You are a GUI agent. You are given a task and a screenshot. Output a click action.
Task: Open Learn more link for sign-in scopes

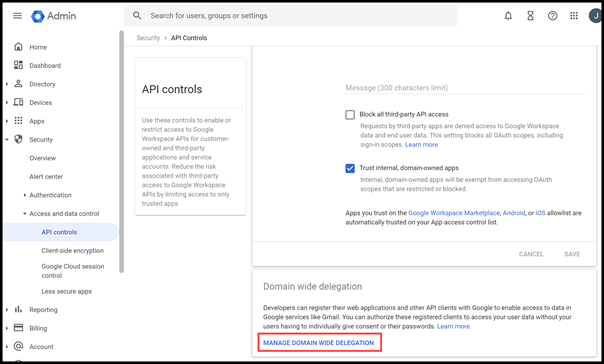coord(421,144)
